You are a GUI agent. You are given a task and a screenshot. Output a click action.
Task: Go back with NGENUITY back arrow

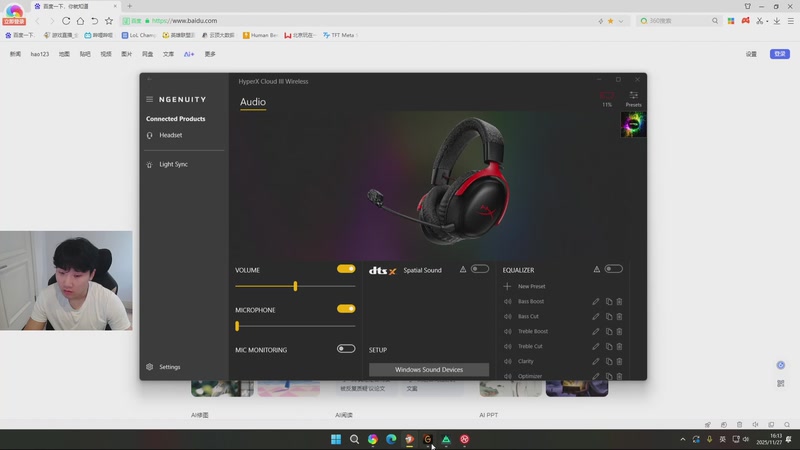coord(149,79)
